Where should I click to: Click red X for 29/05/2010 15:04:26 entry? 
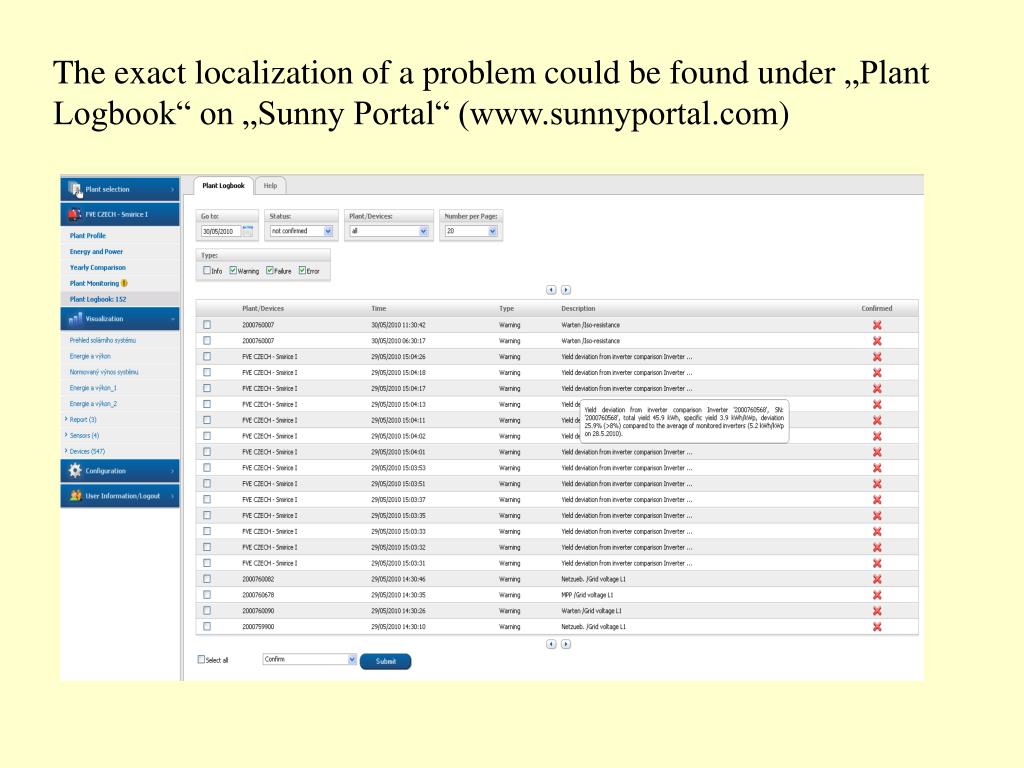click(877, 357)
